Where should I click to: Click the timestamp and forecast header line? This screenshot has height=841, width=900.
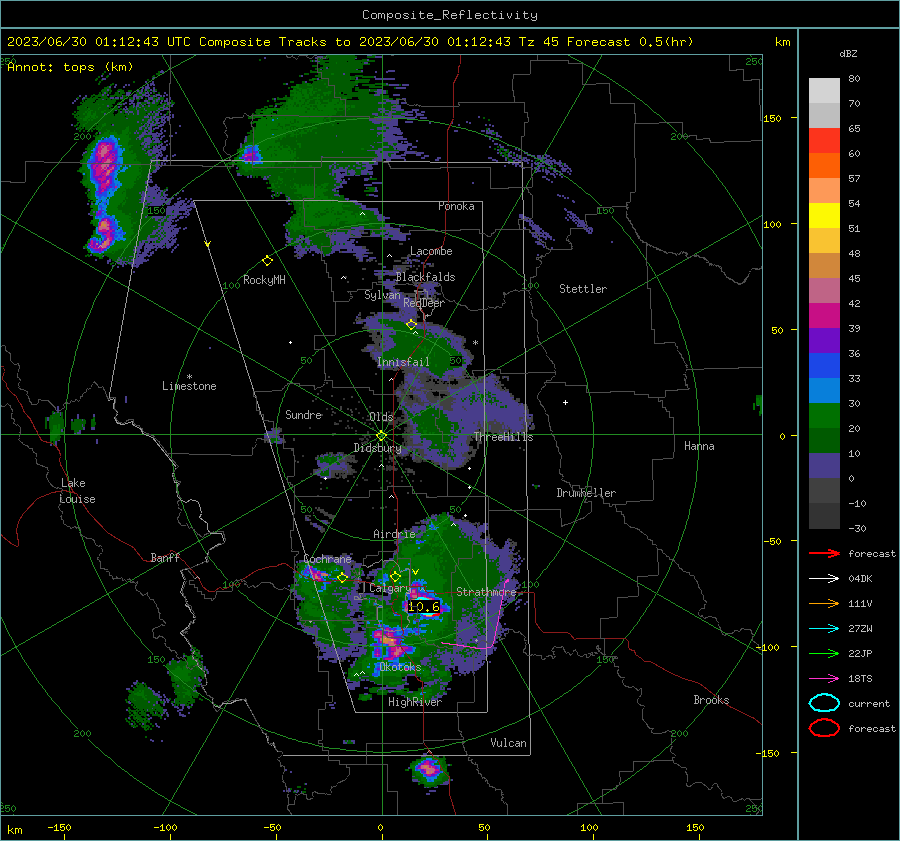coord(350,42)
